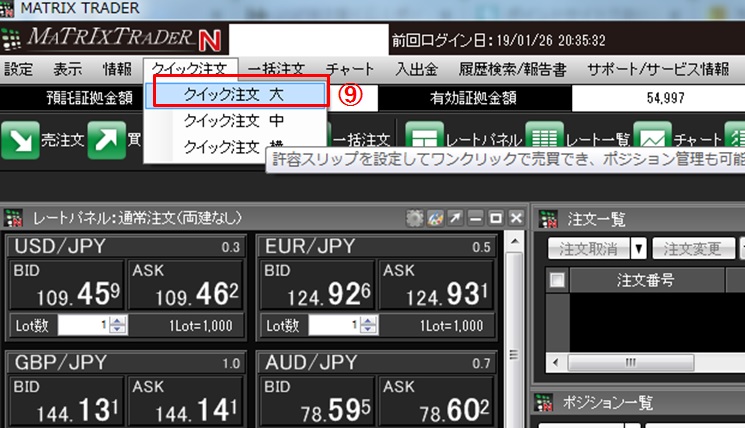The width and height of the screenshot is (745, 428).
Task: Open the 履歴検索/報告書 menu
Action: pos(512,69)
